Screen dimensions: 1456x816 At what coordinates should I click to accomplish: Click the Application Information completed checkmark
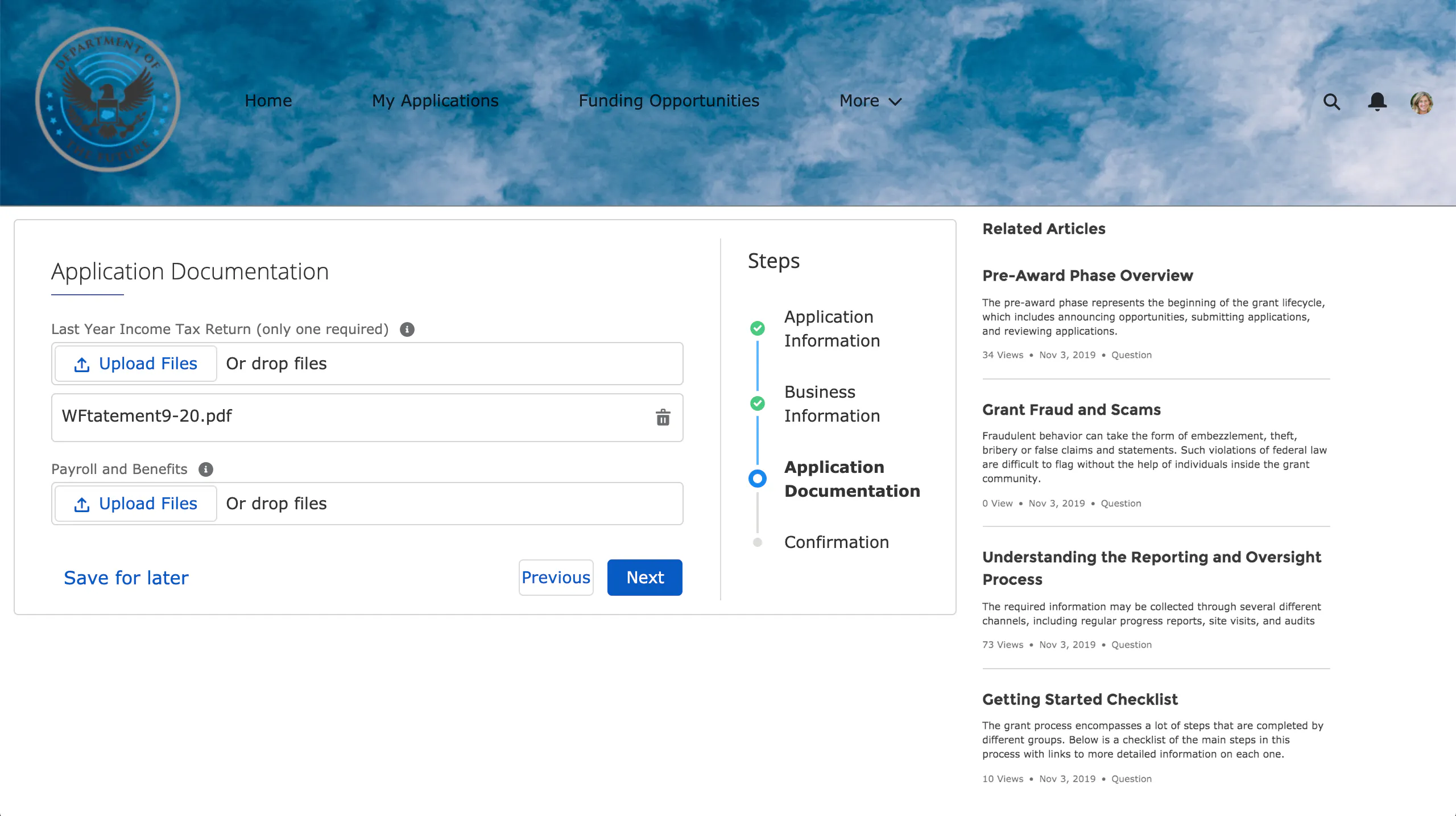coord(758,328)
